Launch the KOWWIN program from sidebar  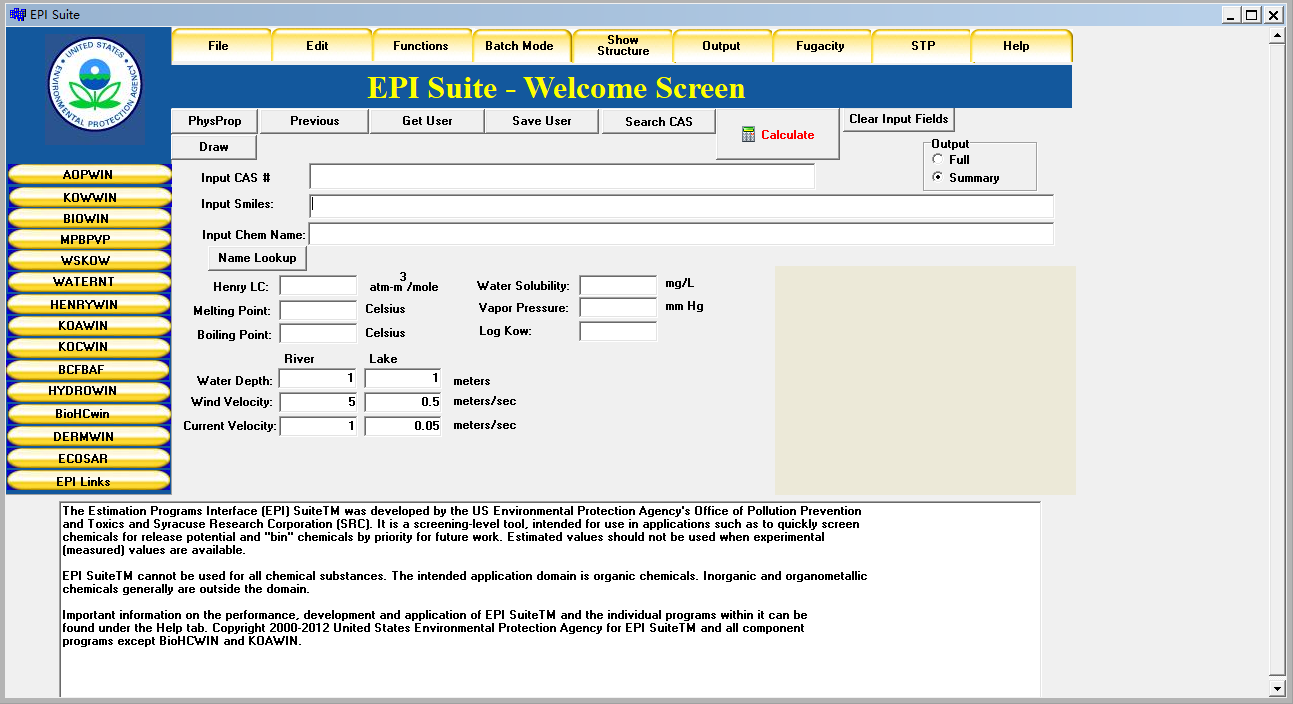point(89,197)
